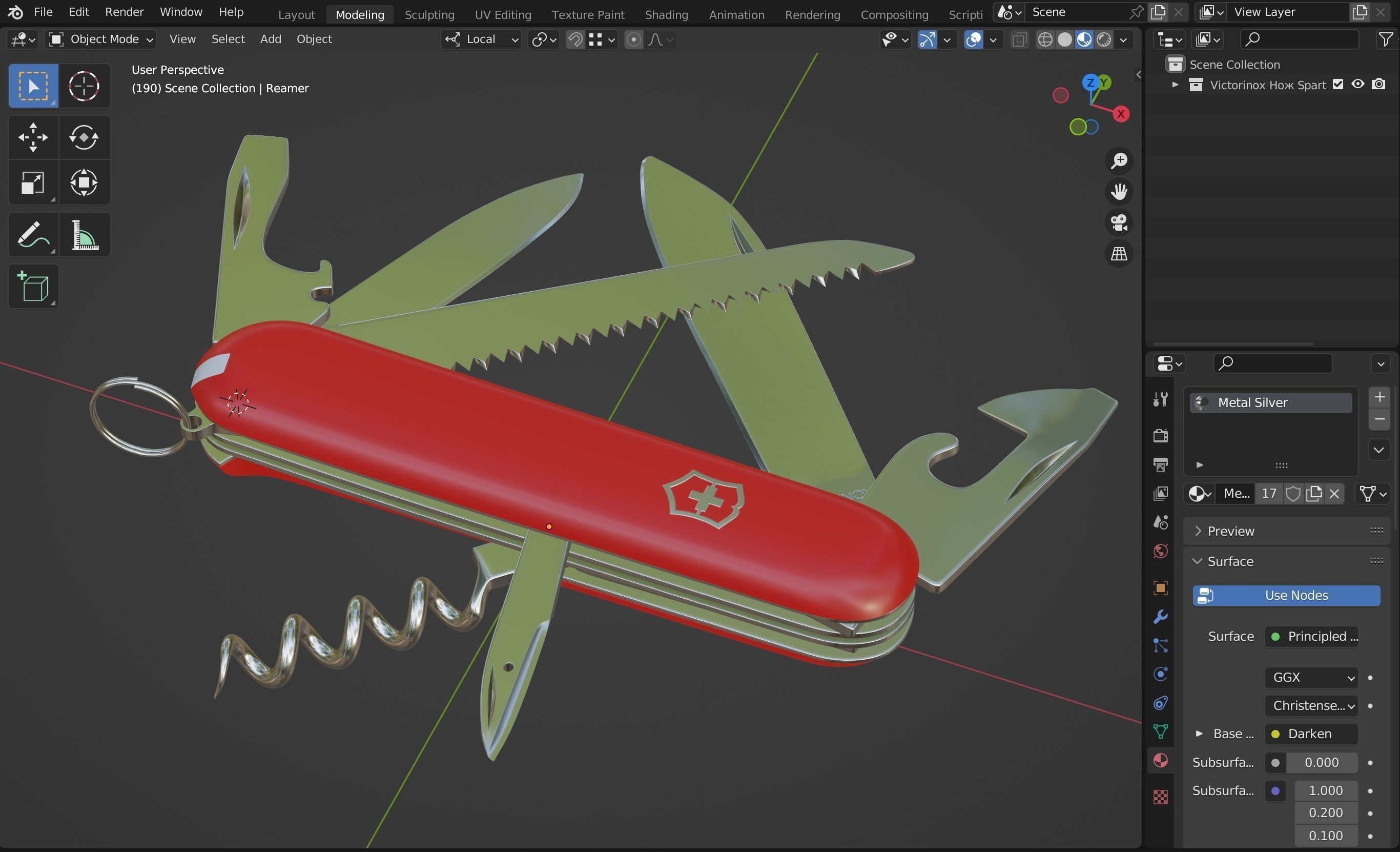Expand the Victorinox collection tree
1400x852 pixels.
click(1175, 85)
